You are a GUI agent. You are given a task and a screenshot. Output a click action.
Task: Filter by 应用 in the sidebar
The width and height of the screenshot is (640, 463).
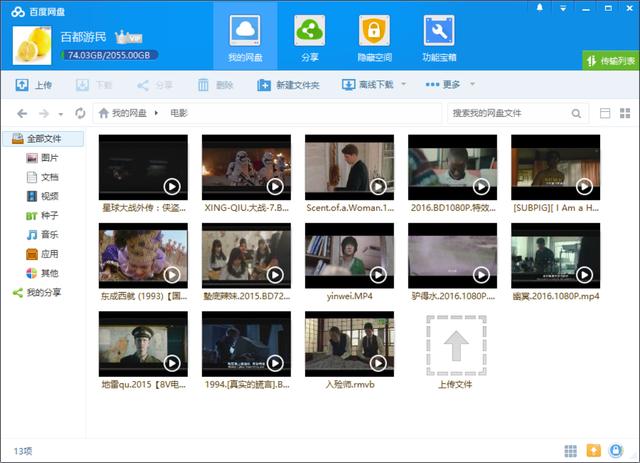tap(42, 254)
